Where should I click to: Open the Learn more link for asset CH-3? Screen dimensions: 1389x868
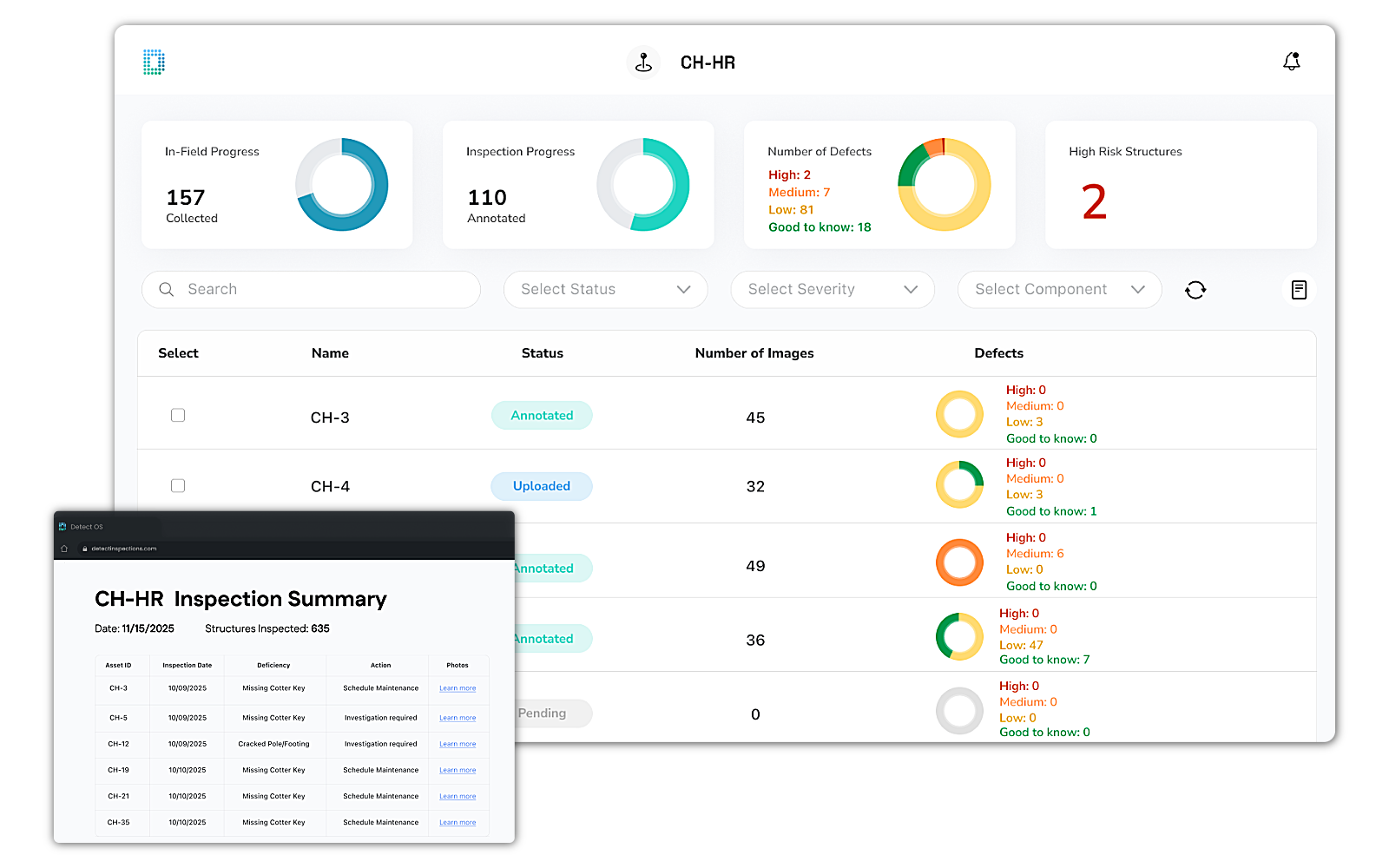pyautogui.click(x=458, y=687)
